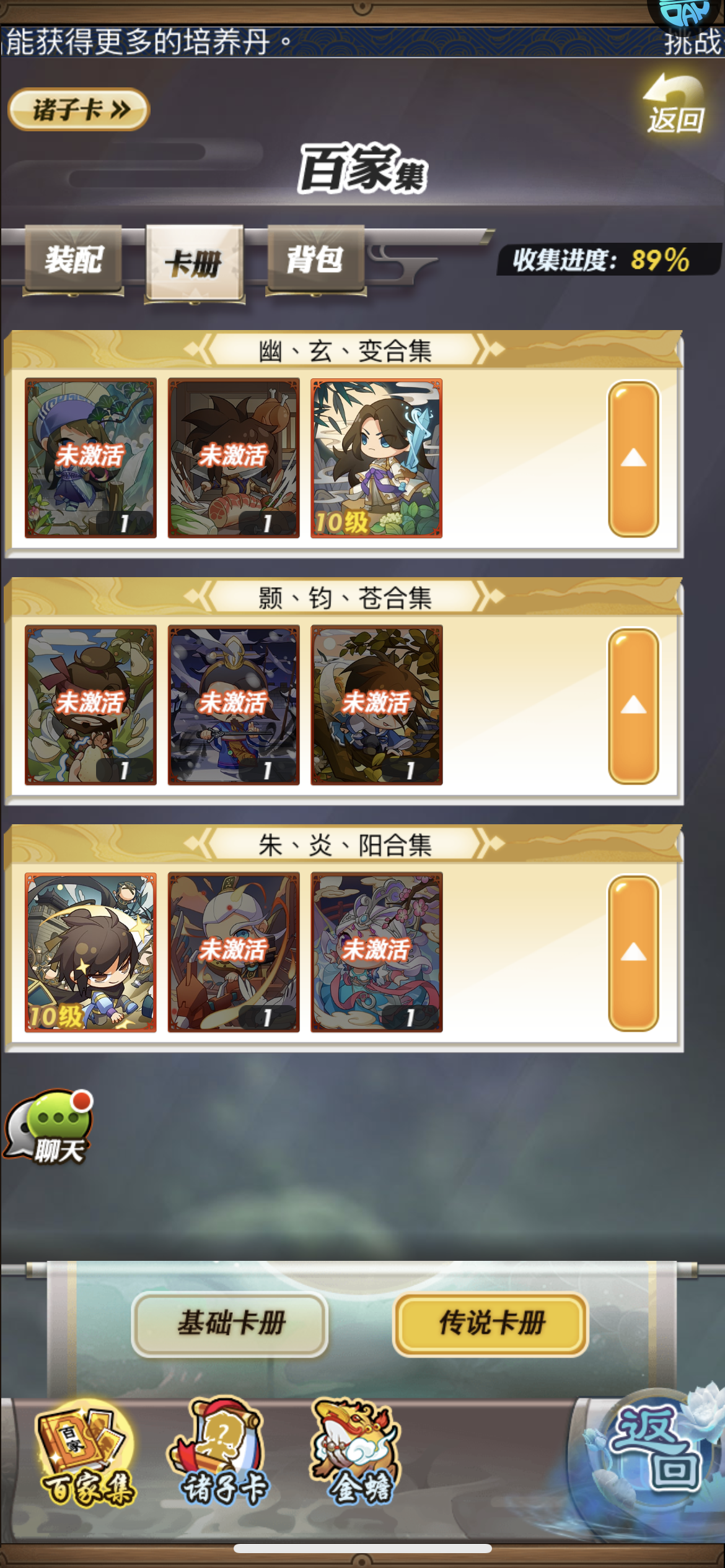725x1568 pixels.
Task: Open the 诸子卡 icon in bottom bar
Action: (x=223, y=1453)
